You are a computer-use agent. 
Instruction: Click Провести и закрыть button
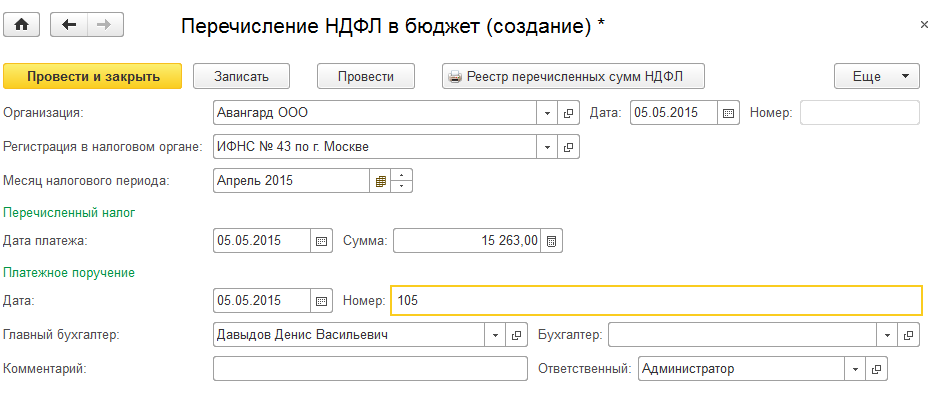tap(93, 76)
